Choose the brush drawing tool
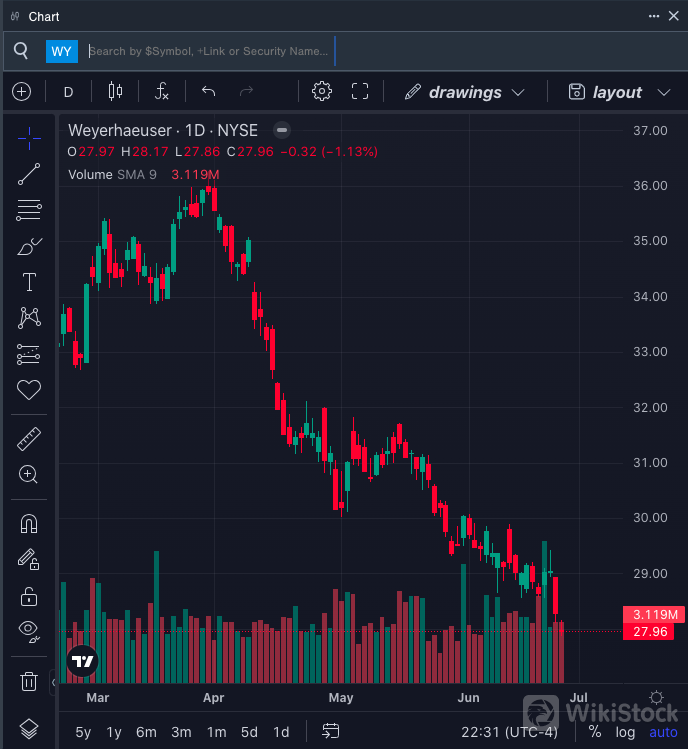This screenshot has width=688, height=749. click(x=29, y=246)
